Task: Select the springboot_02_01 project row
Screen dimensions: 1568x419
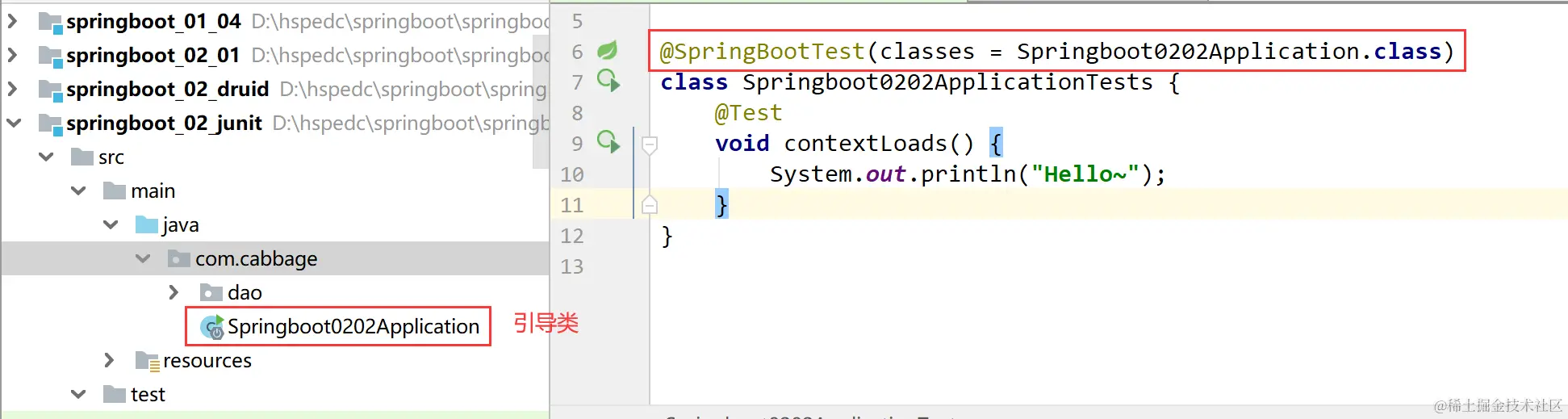Action: coord(274,56)
